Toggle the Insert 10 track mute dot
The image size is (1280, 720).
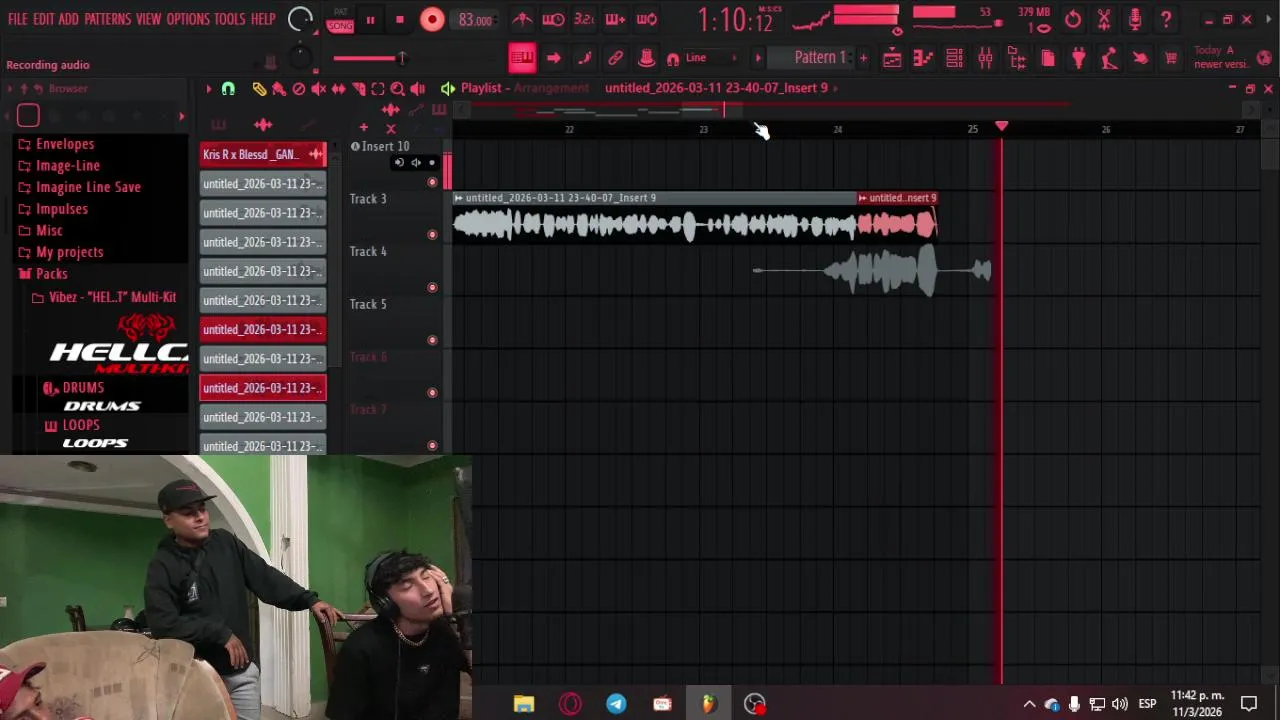click(432, 182)
